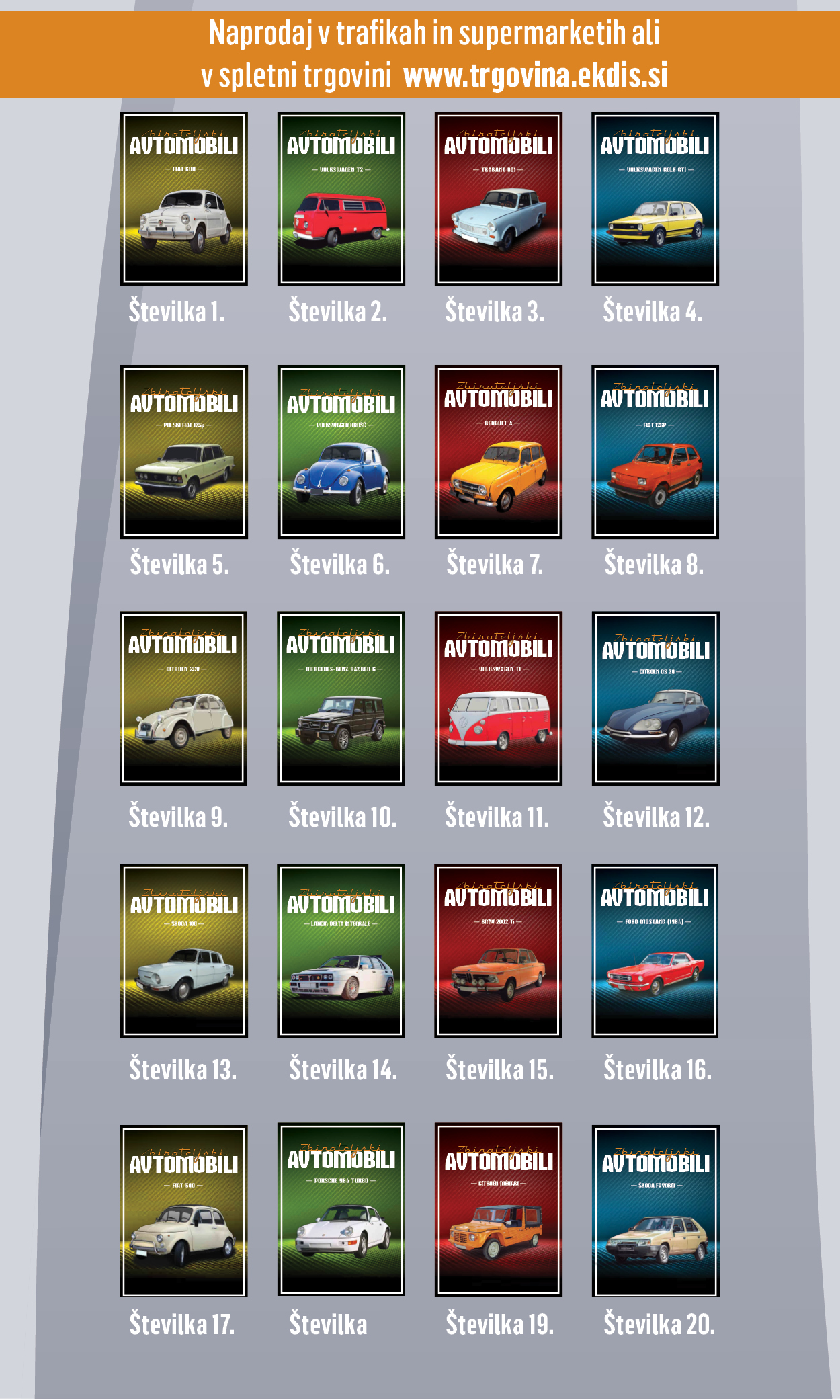Select the blue Volkswagen Beetle cover
The image size is (840, 1400).
[341, 452]
